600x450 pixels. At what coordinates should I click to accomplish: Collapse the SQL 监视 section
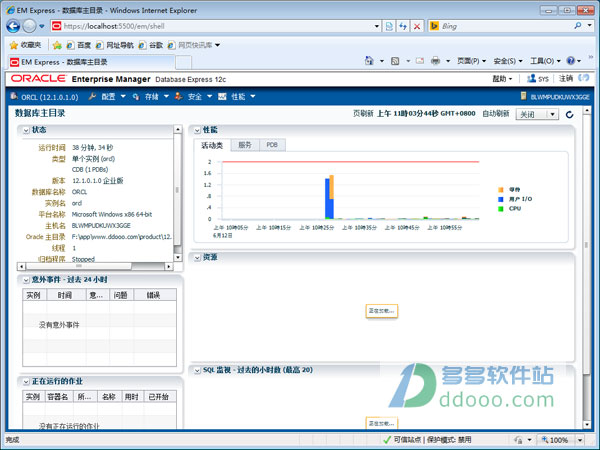click(x=197, y=370)
